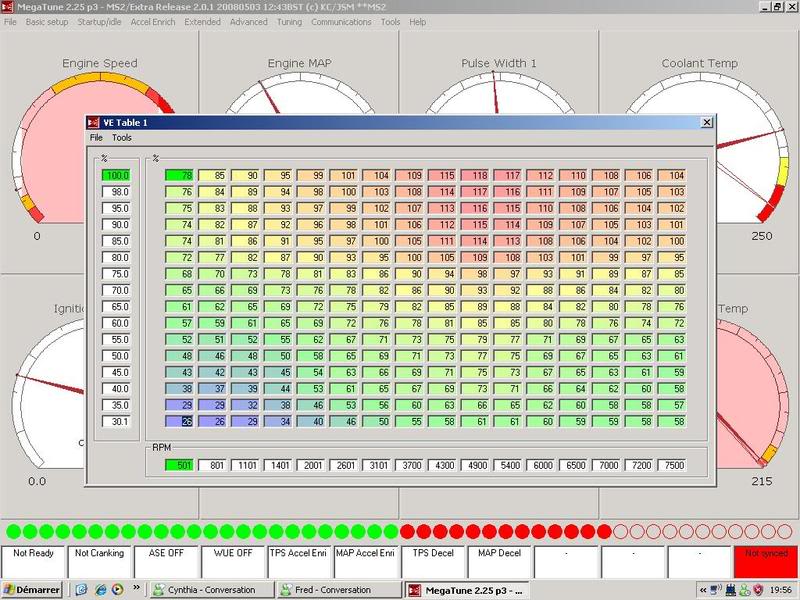Click the Show Desktop quick launch icon

coord(81,590)
